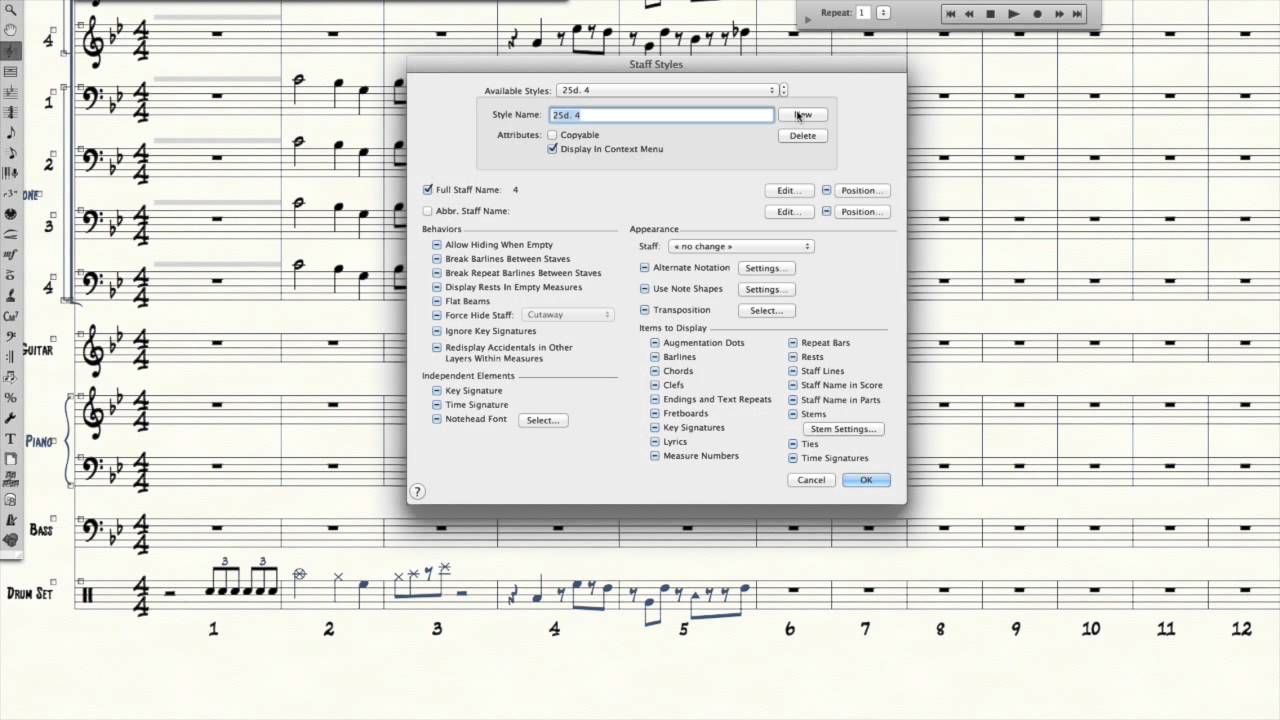The height and width of the screenshot is (720, 1280).
Task: Click the stepper beside Available Styles
Action: [783, 90]
